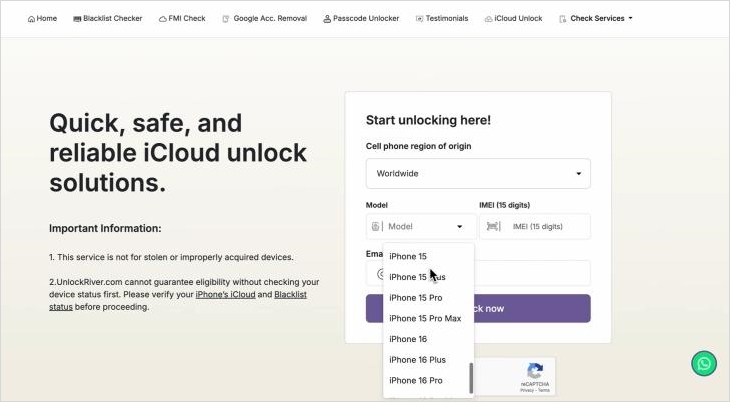Open WhatsApp chat floating button
The image size is (730, 402).
(704, 363)
